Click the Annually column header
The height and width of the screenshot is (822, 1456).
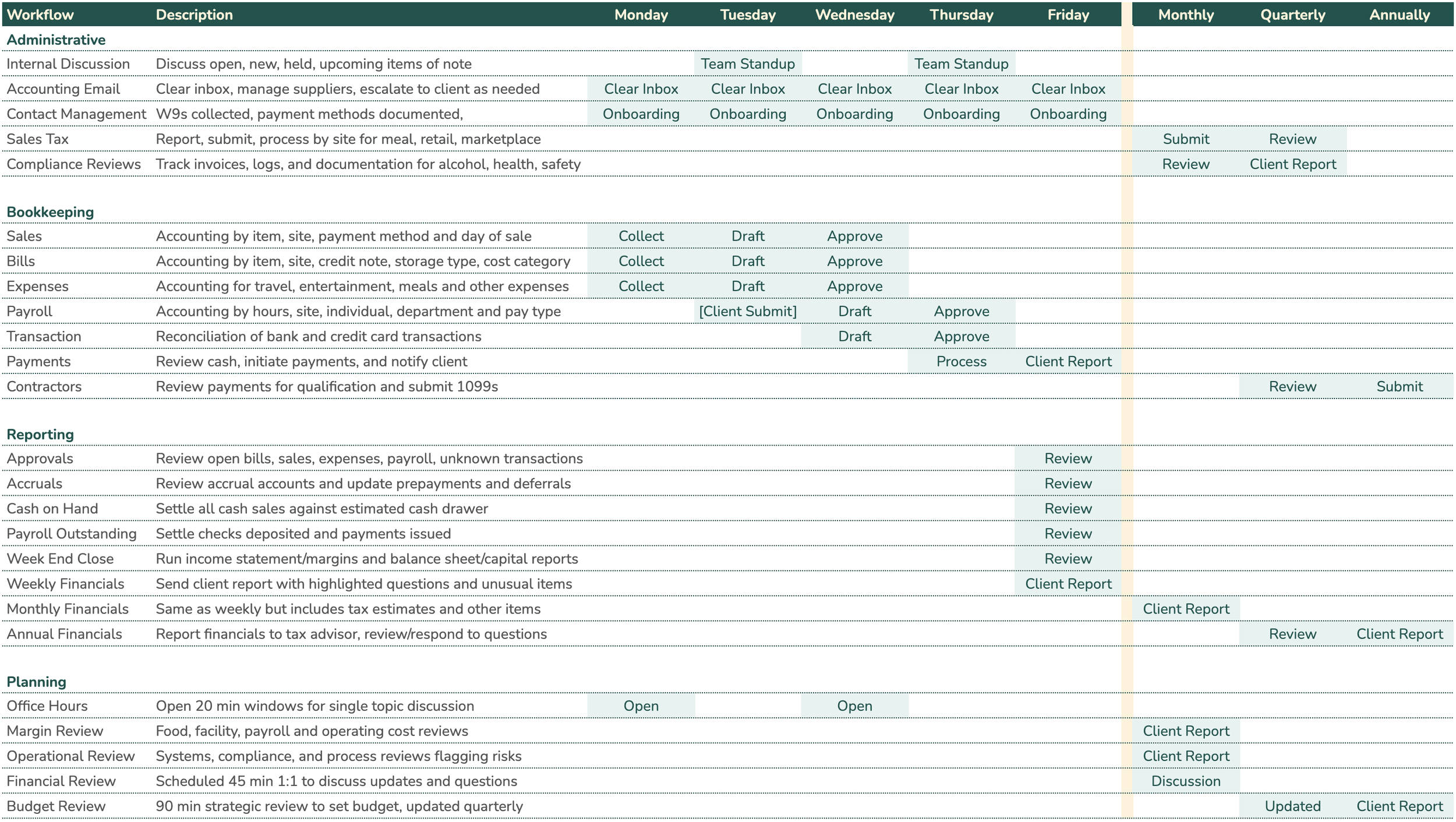pos(1399,15)
